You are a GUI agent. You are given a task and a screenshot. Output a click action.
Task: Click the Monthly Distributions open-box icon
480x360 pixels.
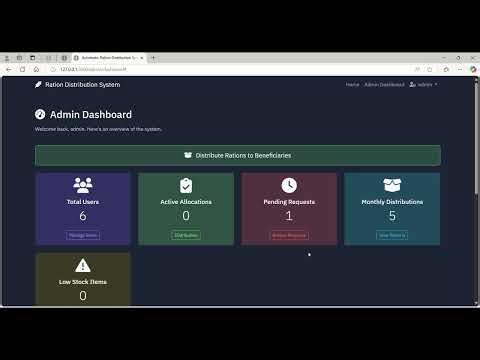pyautogui.click(x=392, y=185)
